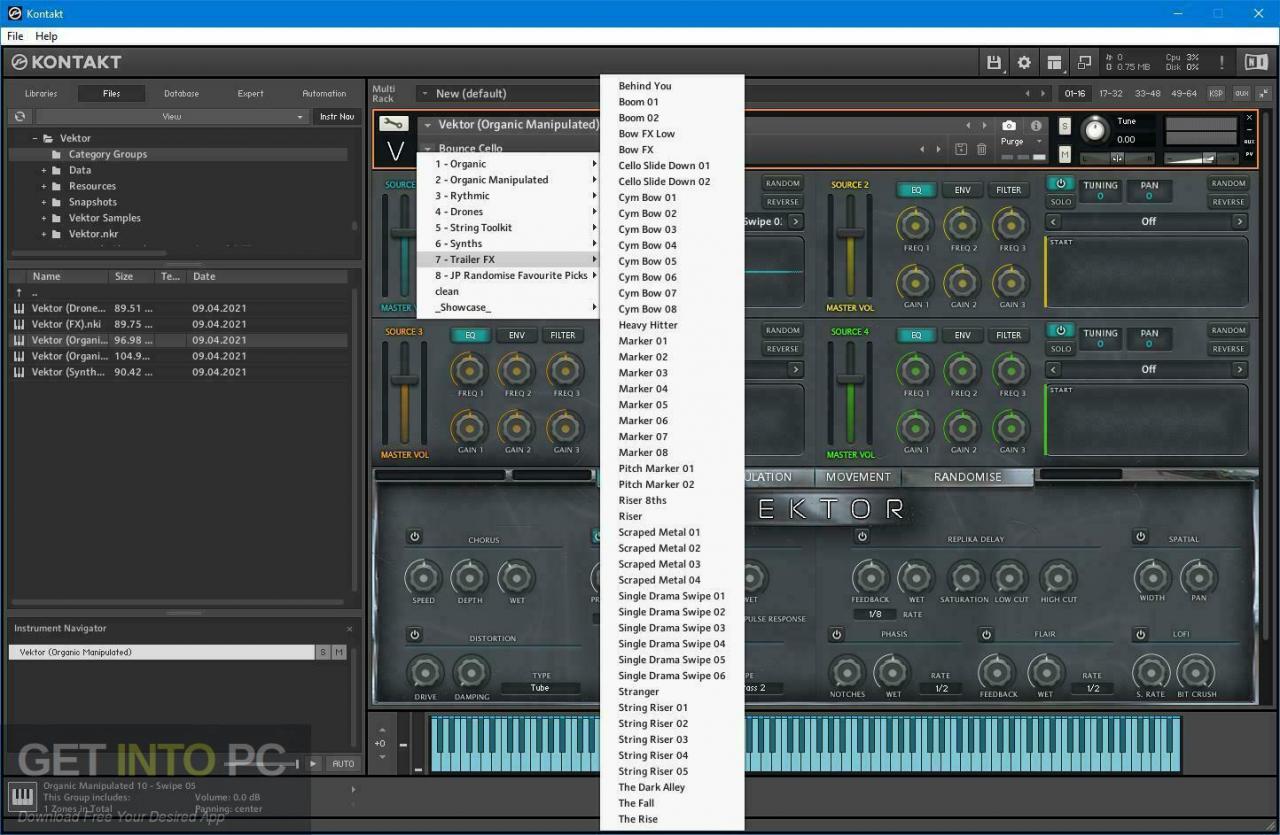This screenshot has height=835, width=1280.
Task: Toggle Replika Delay power
Action: [x=861, y=537]
